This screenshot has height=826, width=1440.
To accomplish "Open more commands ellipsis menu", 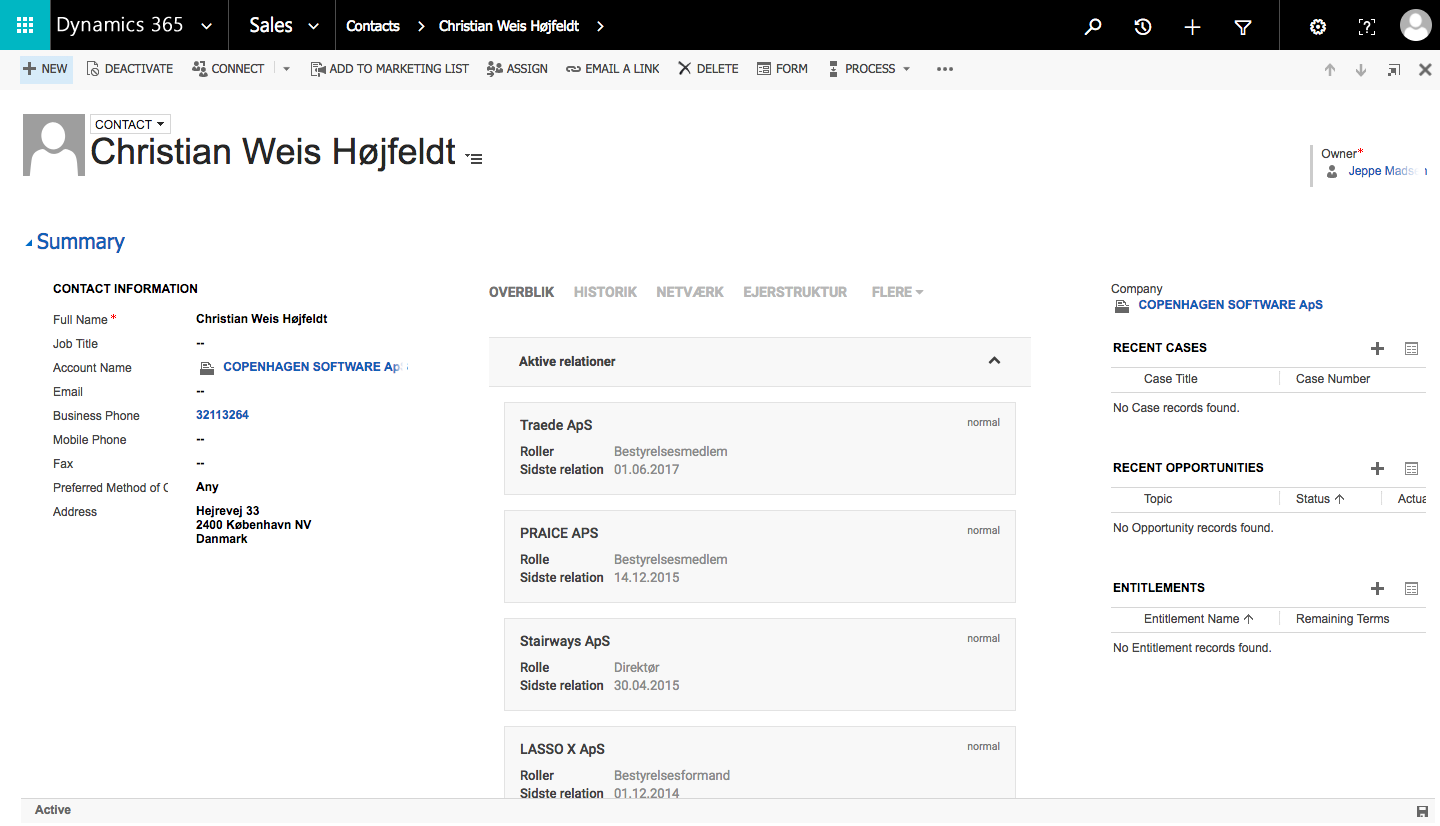I will click(945, 69).
